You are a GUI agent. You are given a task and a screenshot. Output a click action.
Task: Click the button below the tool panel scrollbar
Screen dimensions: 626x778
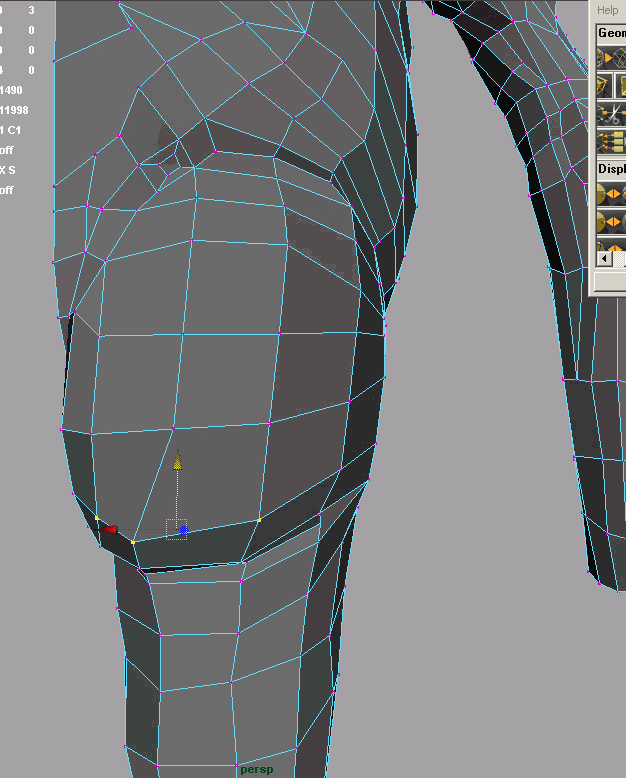point(609,281)
